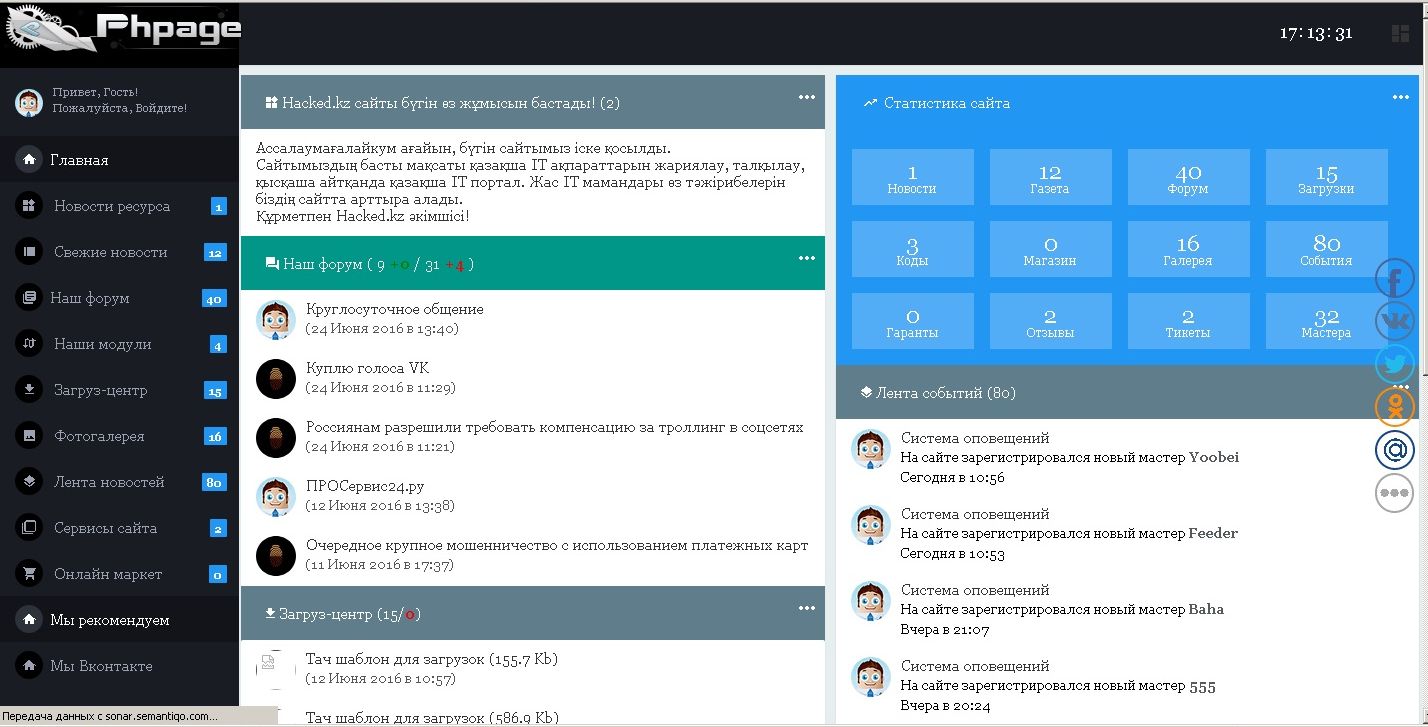Expand the three-dots menu of Наш форум panel
Image resolution: width=1428 pixels, height=727 pixels.
[x=807, y=258]
